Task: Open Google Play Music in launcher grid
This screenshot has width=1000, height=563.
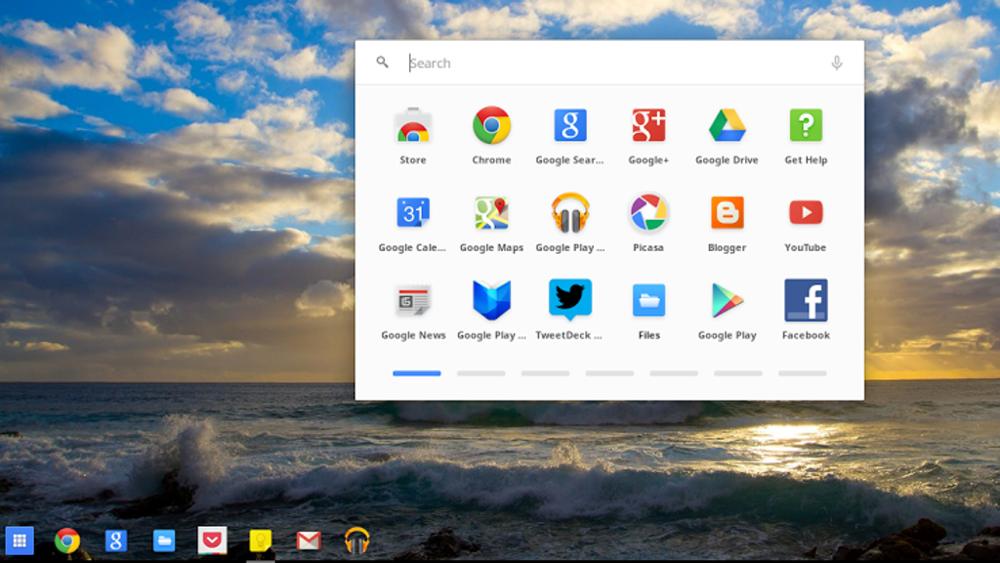Action: (x=570, y=213)
